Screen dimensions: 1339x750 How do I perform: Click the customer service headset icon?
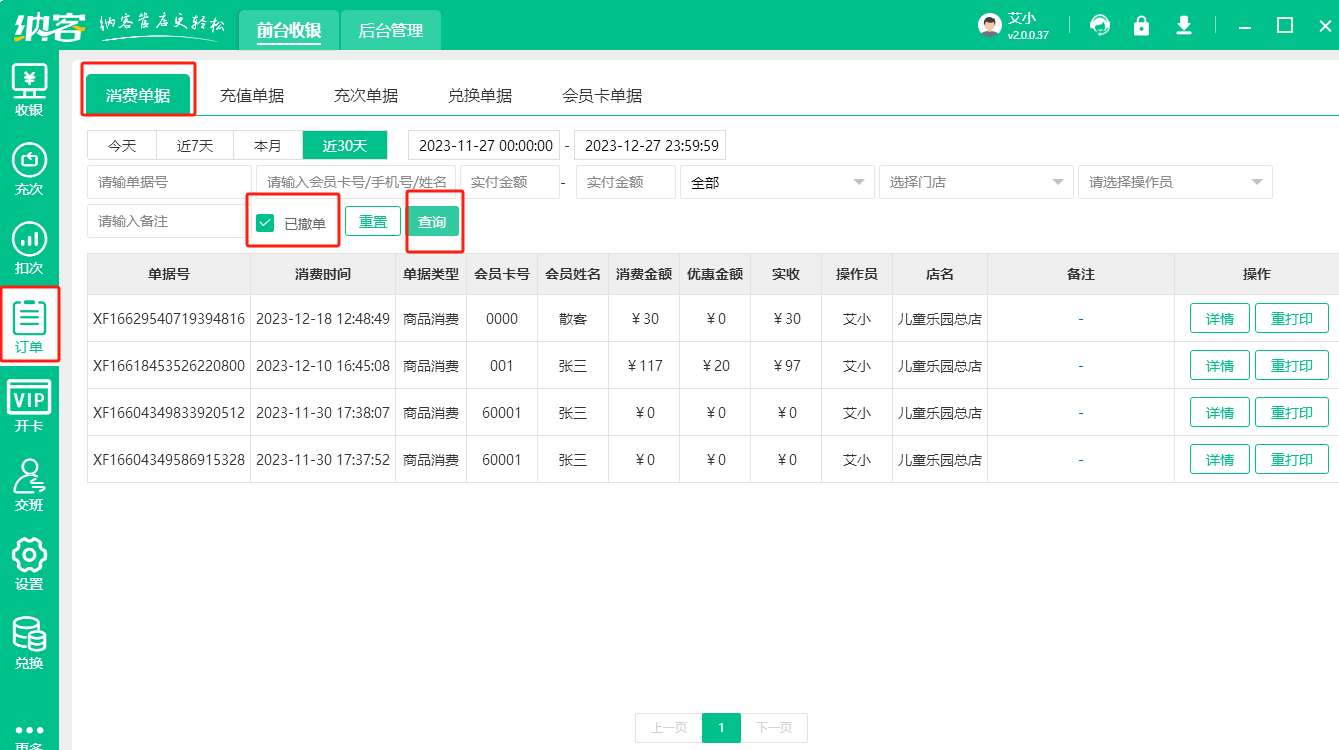point(1100,25)
